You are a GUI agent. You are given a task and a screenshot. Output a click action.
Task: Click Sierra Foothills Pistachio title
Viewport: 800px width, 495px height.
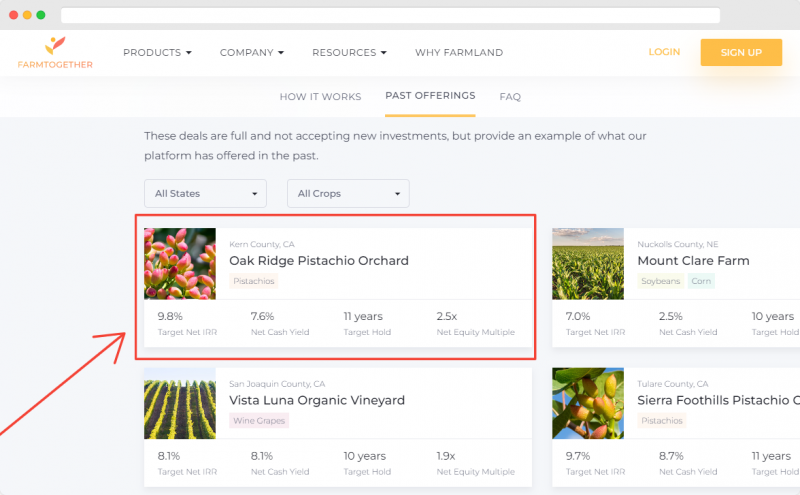tap(718, 400)
